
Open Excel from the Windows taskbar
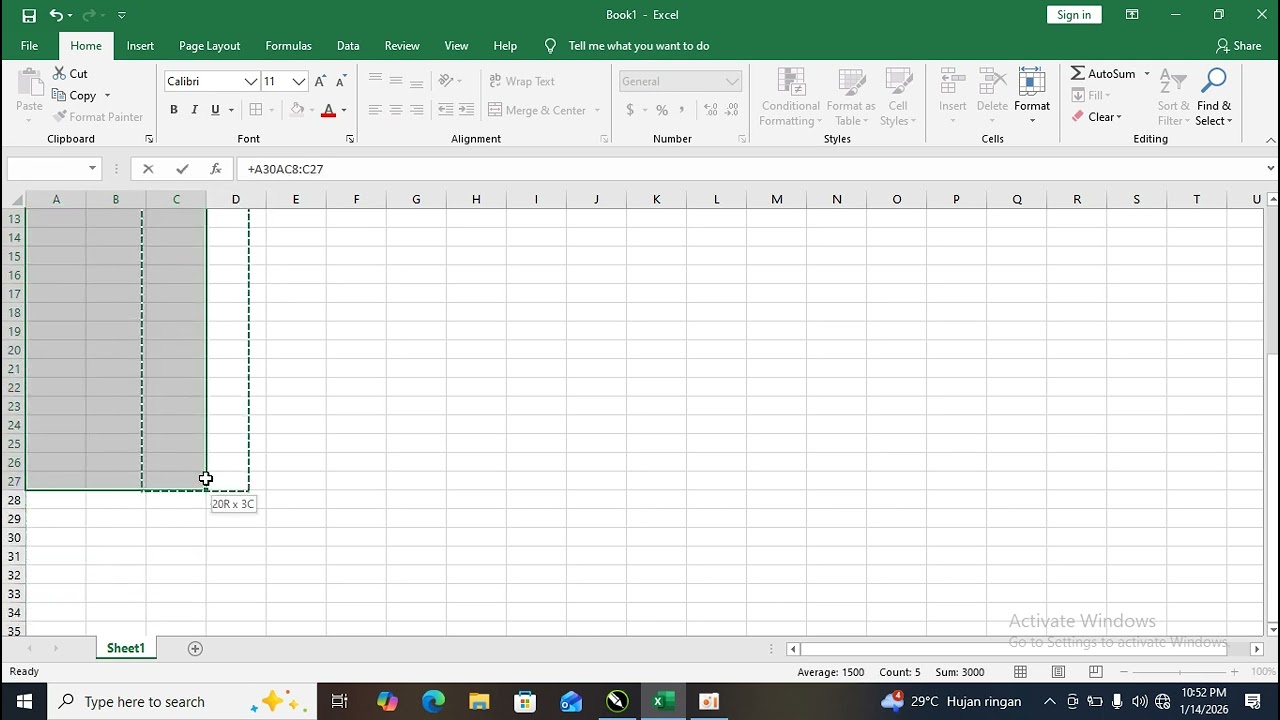pyautogui.click(x=662, y=701)
